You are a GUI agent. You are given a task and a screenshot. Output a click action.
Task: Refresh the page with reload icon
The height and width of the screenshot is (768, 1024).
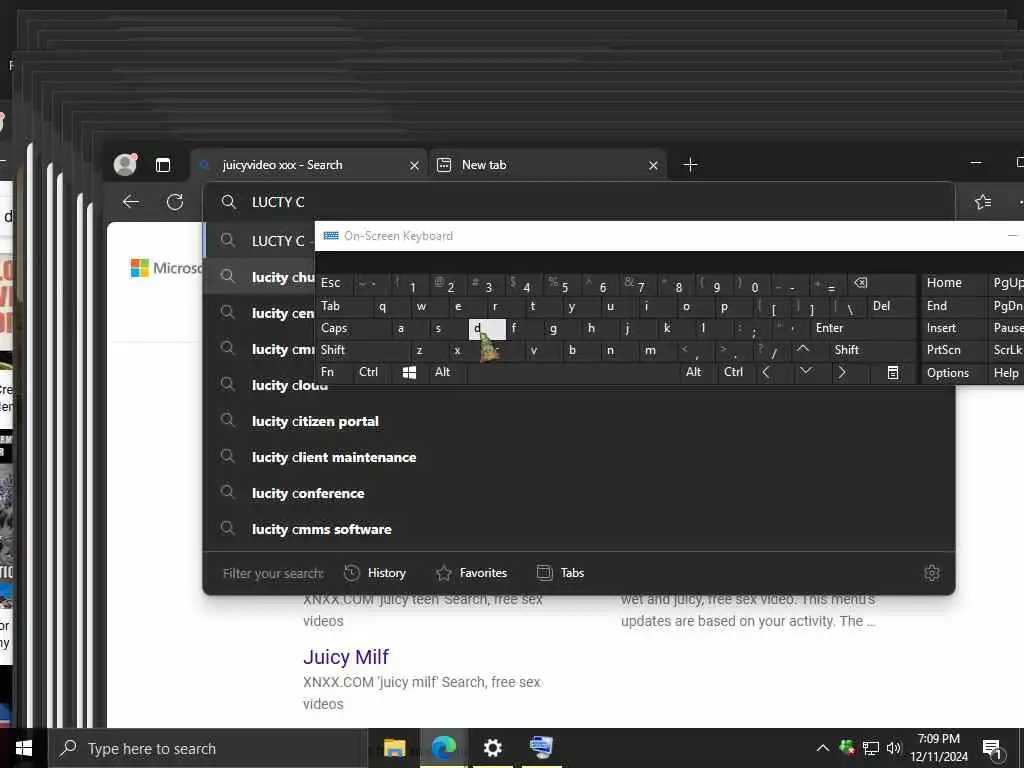pos(175,202)
